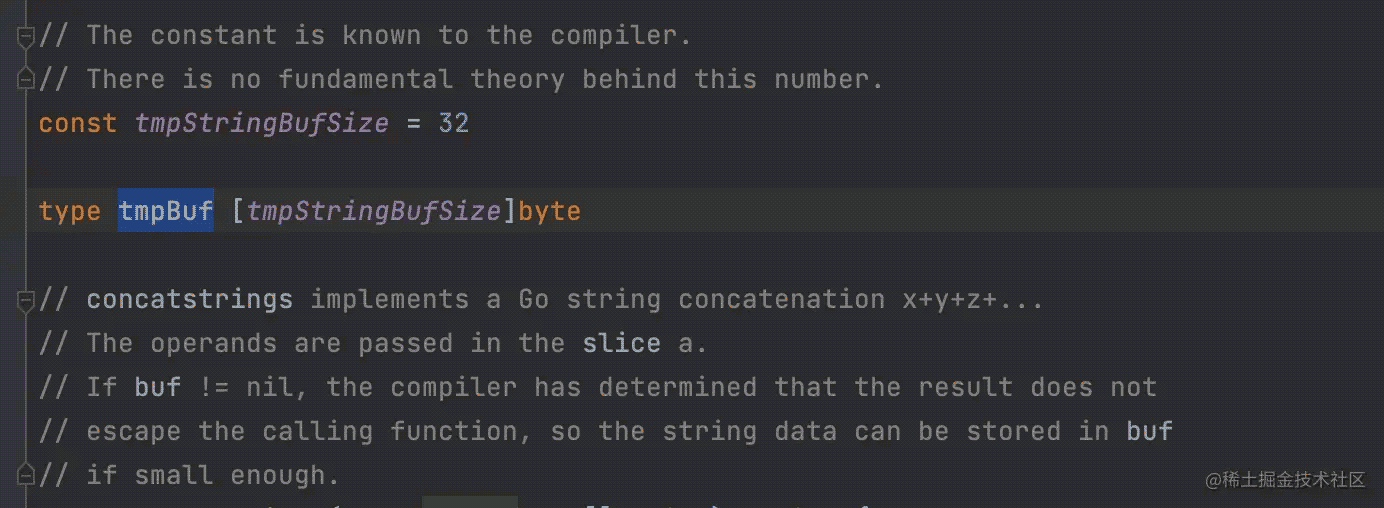Collapse the fold at 'The constant is known' comment
This screenshot has width=1384, height=508.
26,37
